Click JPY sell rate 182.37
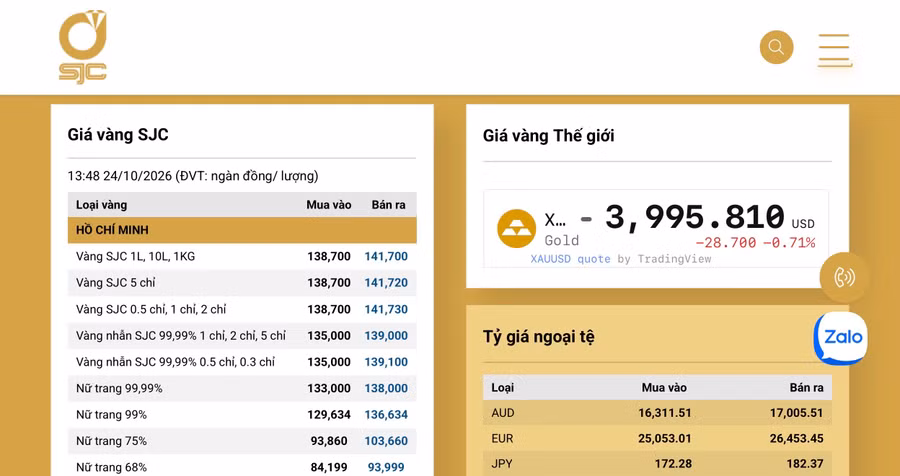 click(807, 463)
